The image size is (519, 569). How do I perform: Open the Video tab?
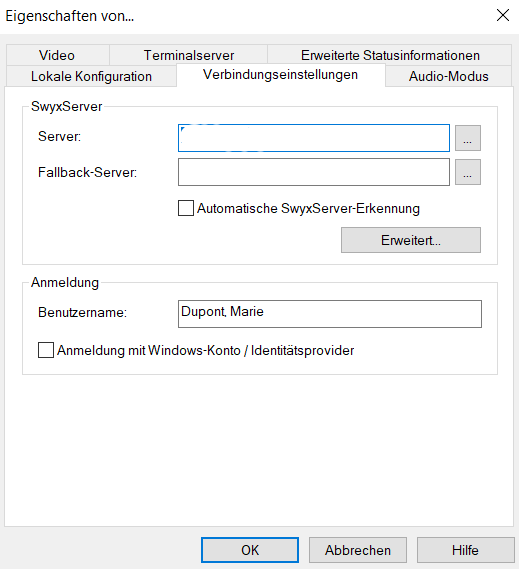click(x=57, y=55)
